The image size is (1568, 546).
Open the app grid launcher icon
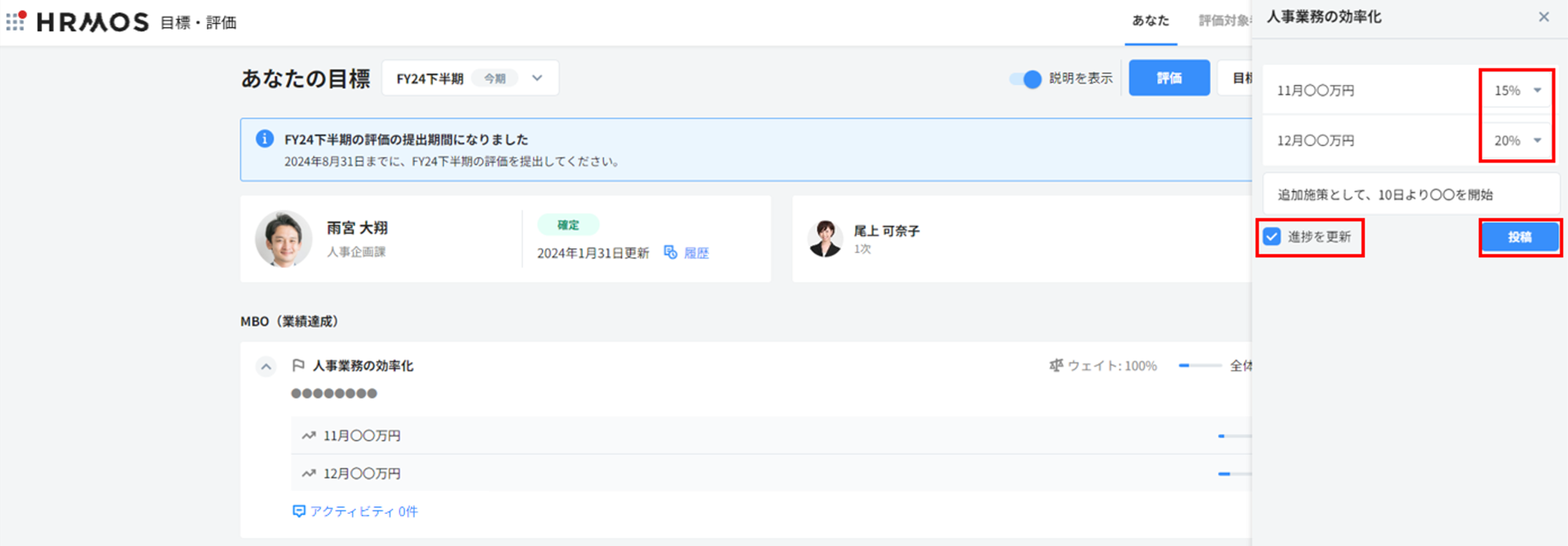pyautogui.click(x=16, y=21)
